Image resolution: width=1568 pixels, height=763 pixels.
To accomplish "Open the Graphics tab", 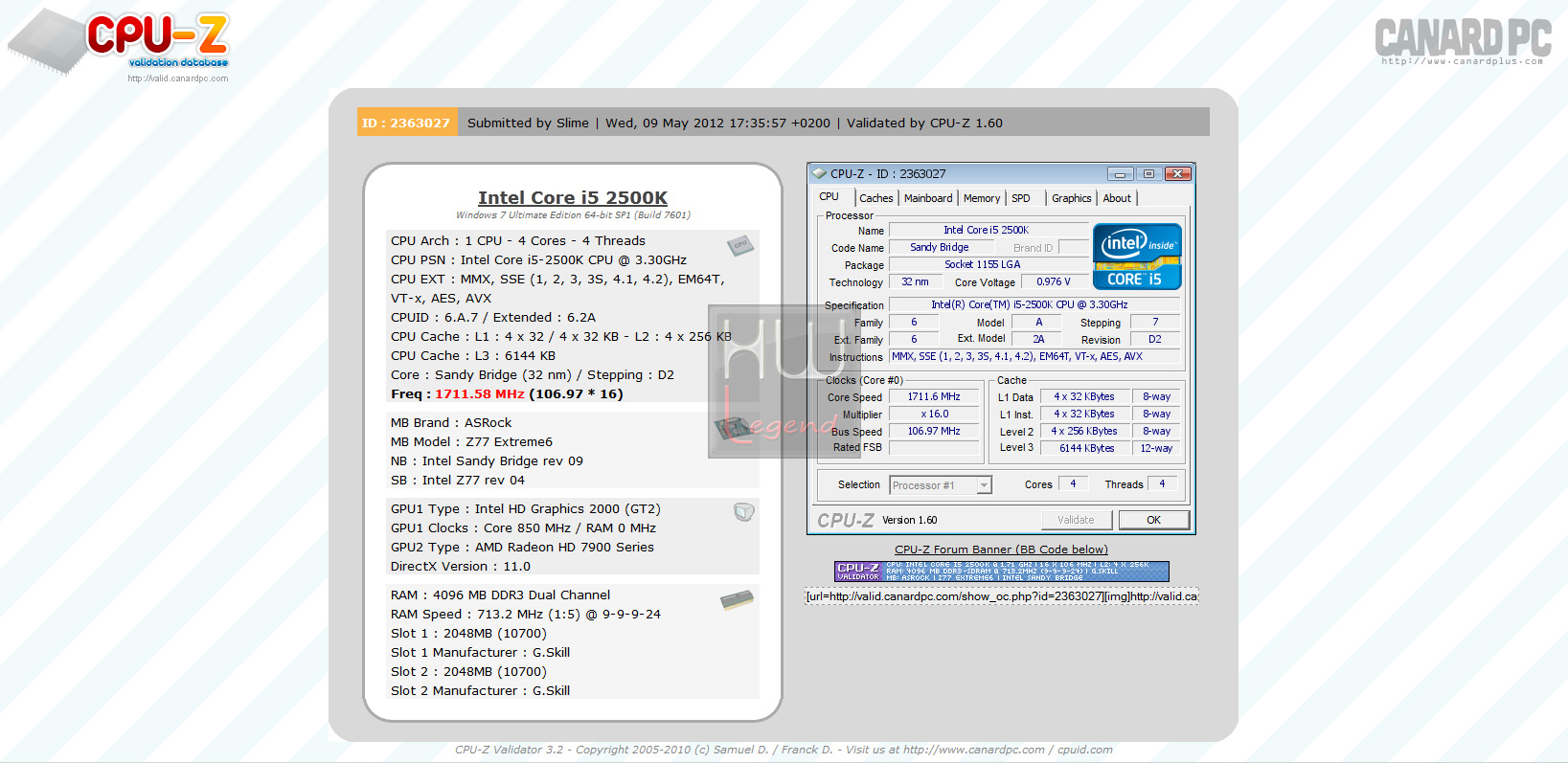I will [x=1071, y=198].
